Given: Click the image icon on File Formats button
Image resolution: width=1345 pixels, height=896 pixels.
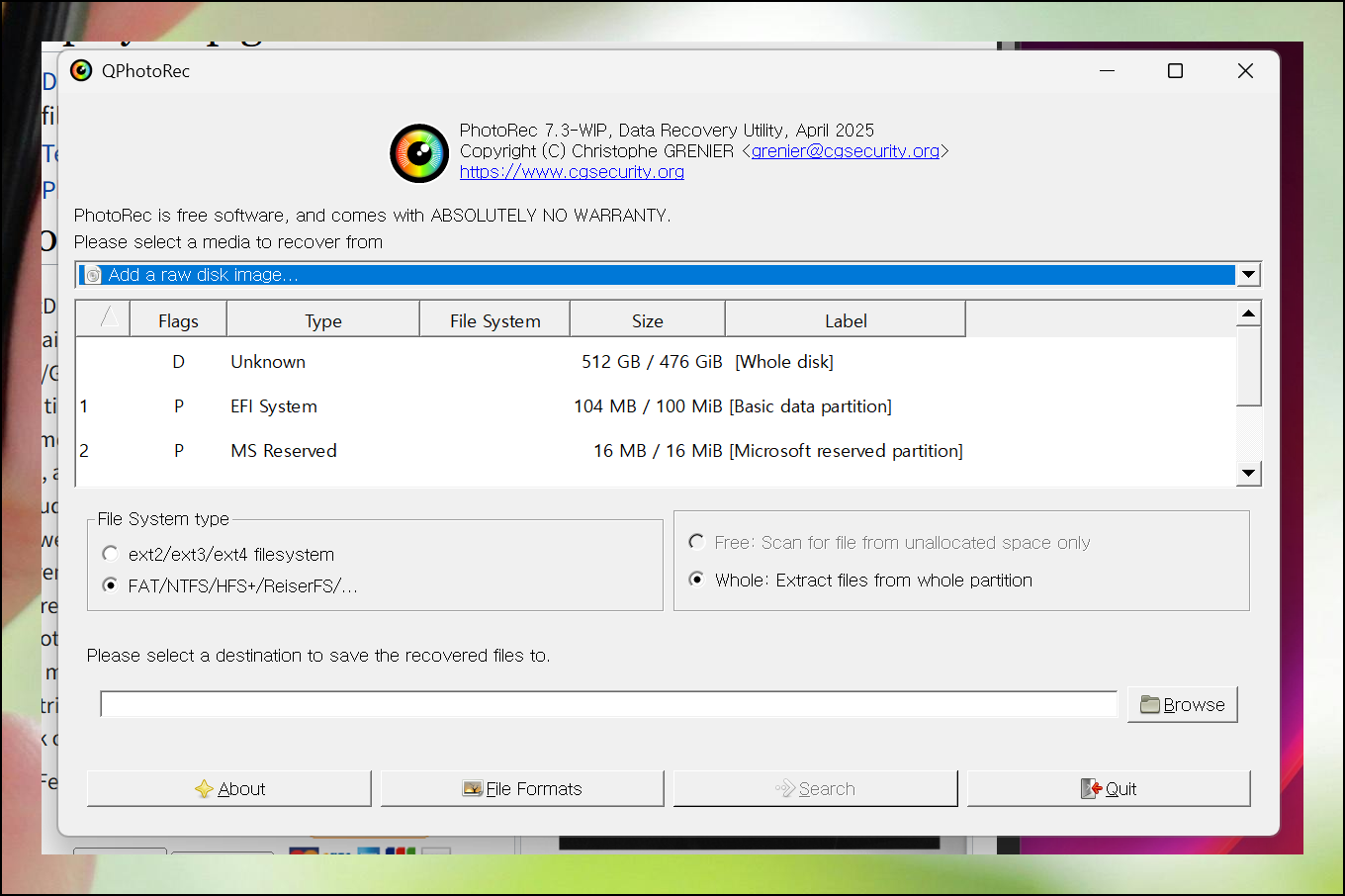Looking at the screenshot, I should (473, 788).
